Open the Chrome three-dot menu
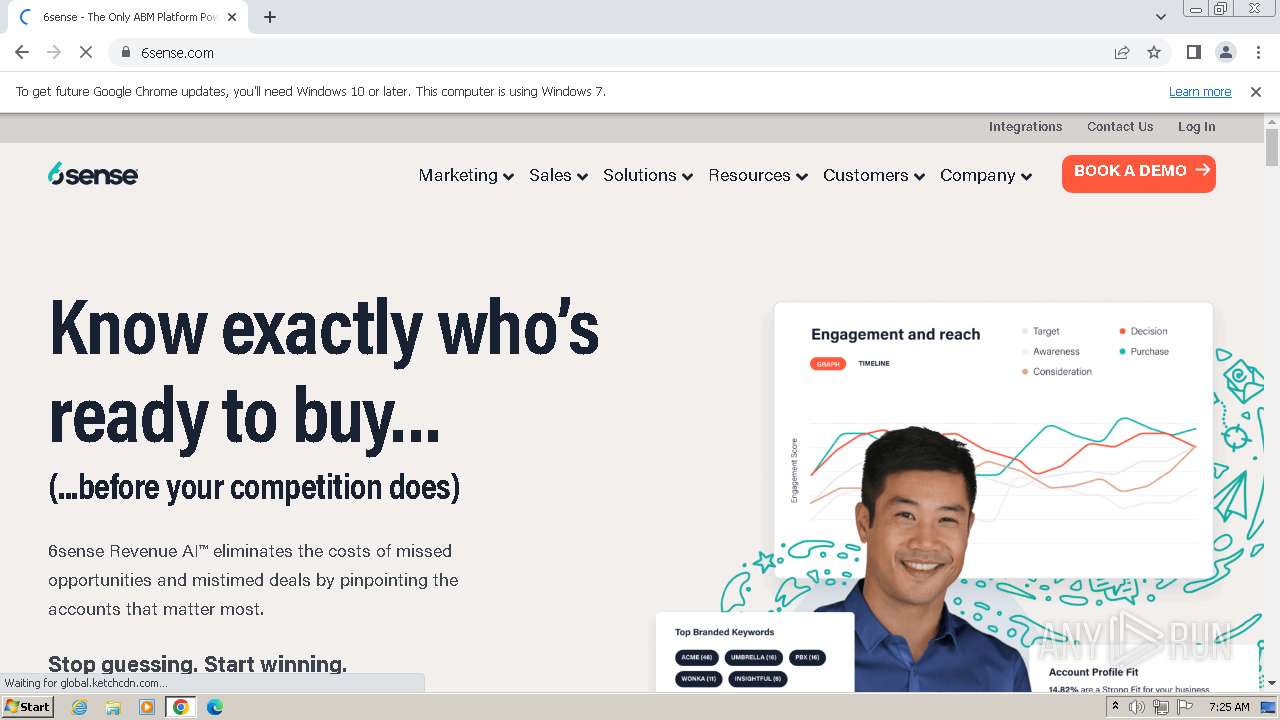The width and height of the screenshot is (1280, 720). [x=1257, y=52]
